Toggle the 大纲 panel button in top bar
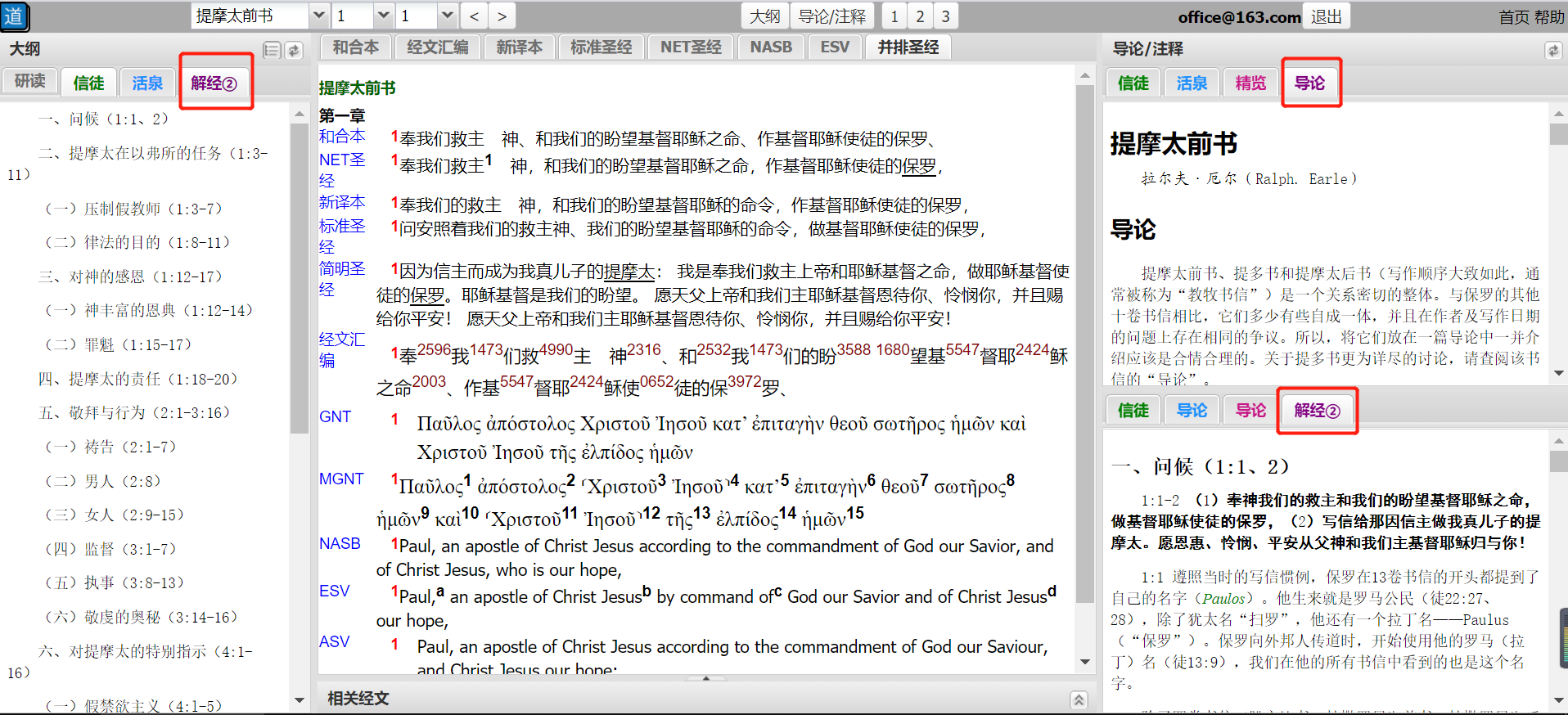The height and width of the screenshot is (715, 1568). pyautogui.click(x=765, y=16)
